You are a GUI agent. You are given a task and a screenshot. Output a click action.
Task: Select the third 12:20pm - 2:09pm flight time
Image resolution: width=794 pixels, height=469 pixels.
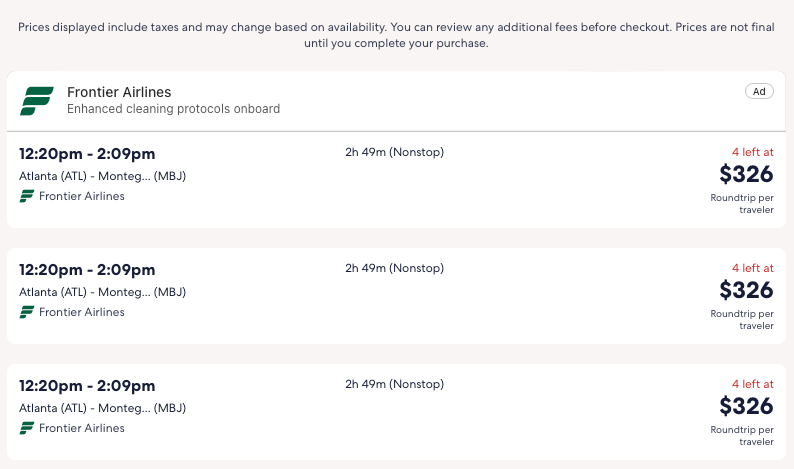click(x=87, y=385)
